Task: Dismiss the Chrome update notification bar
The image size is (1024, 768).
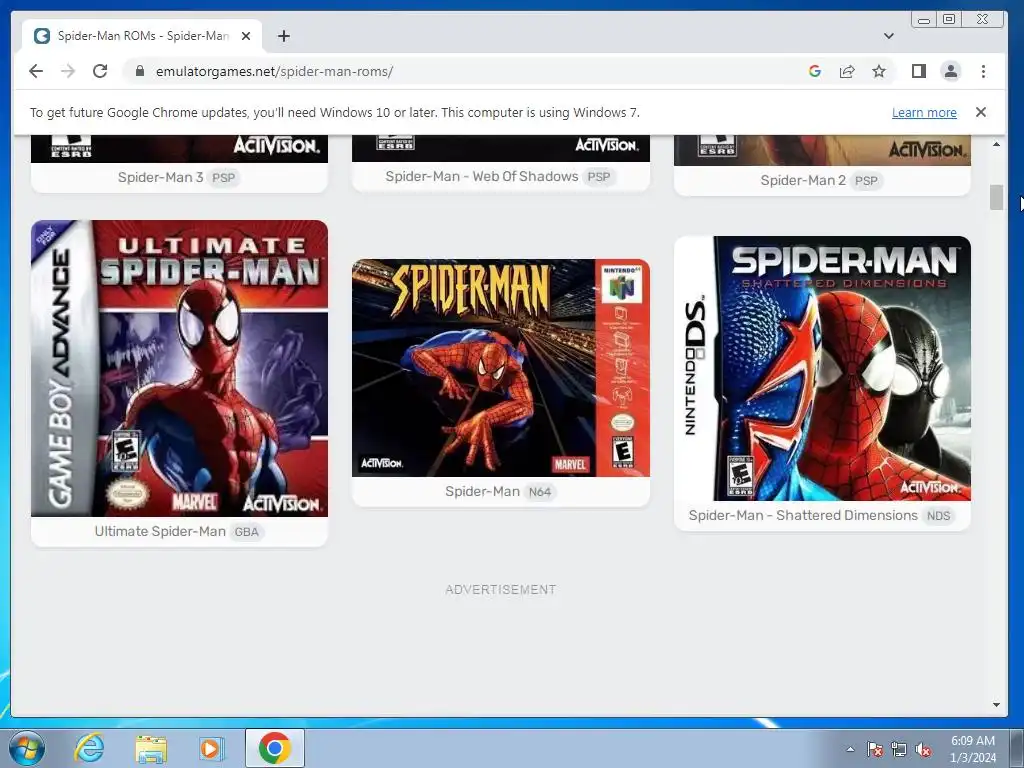Action: (980, 112)
